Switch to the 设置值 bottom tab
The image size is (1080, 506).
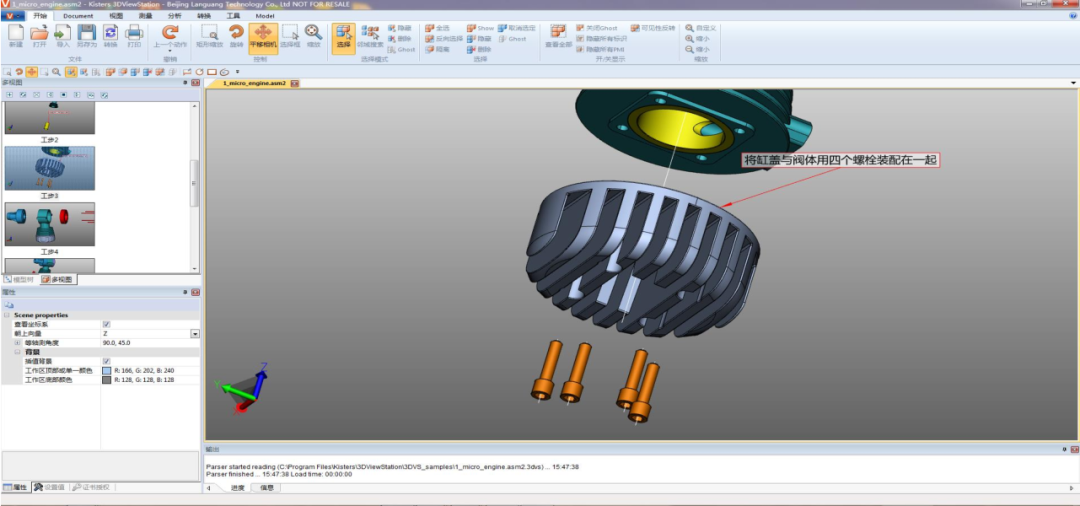[x=50, y=487]
